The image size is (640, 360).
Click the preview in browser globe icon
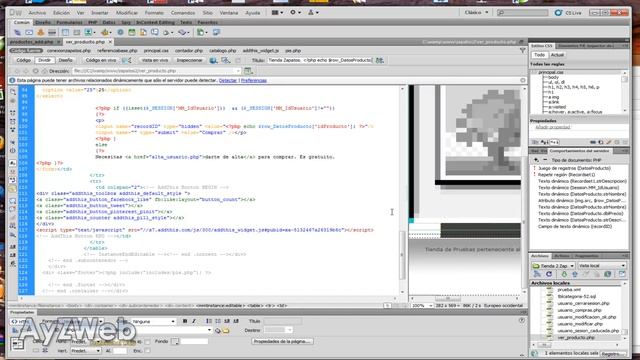[213, 60]
